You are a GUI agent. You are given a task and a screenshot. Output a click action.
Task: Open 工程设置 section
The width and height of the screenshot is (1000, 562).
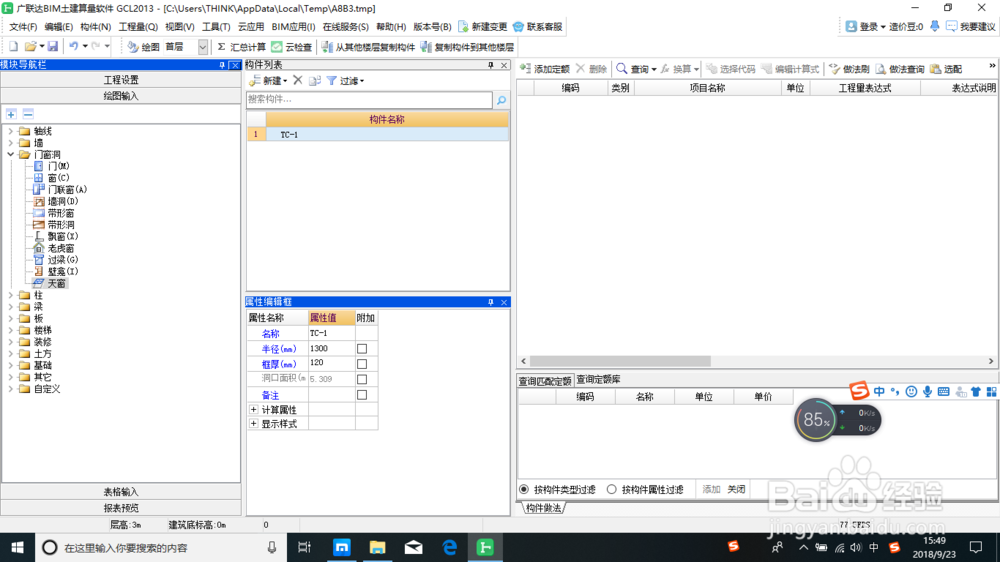(x=121, y=80)
